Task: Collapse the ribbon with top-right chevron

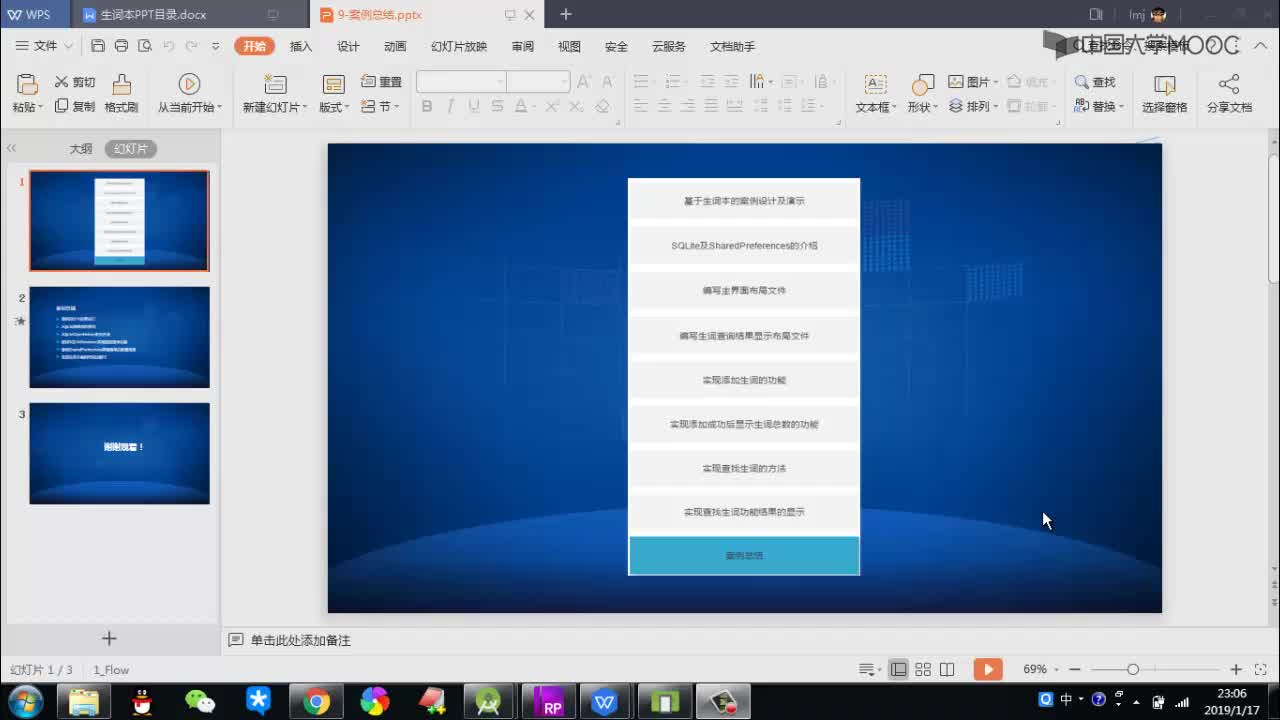Action: coord(1259,46)
